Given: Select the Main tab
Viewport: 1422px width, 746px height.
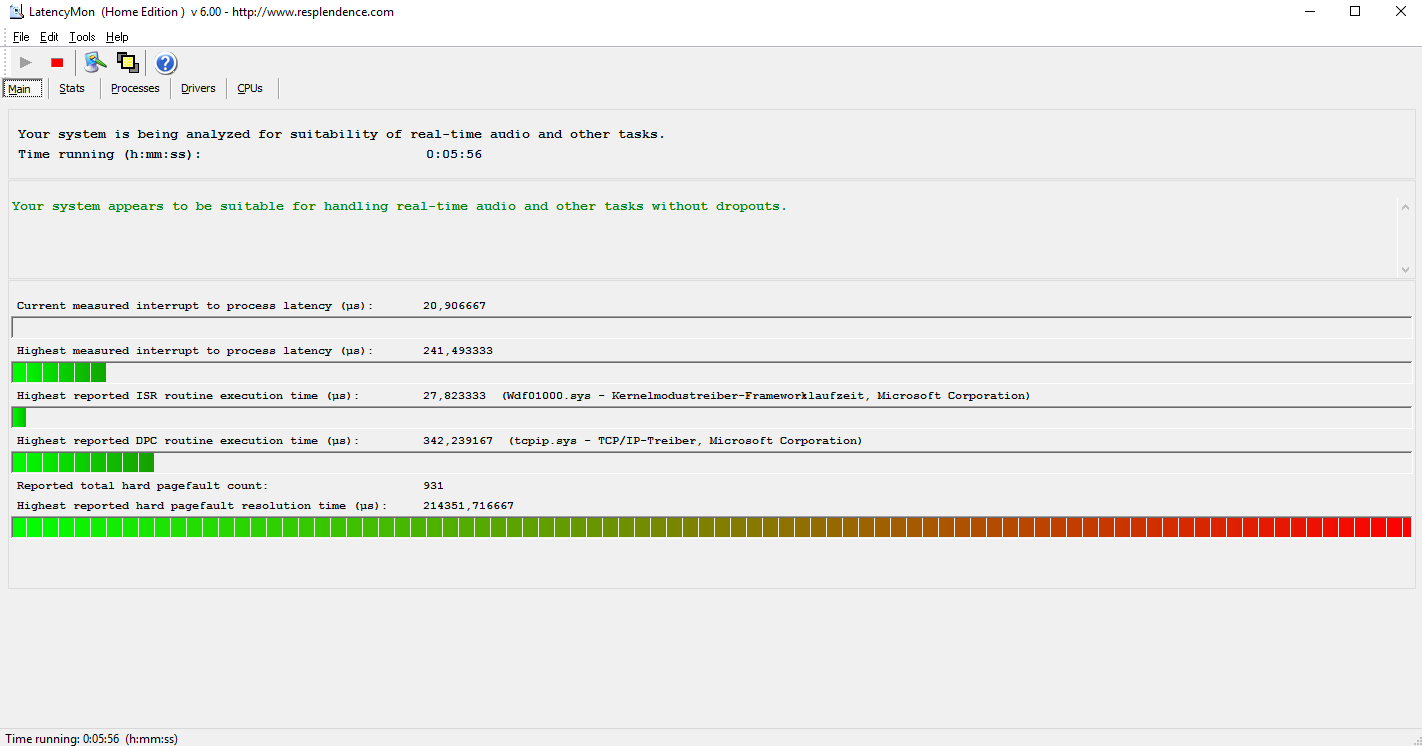Looking at the screenshot, I should pyautogui.click(x=20, y=89).
